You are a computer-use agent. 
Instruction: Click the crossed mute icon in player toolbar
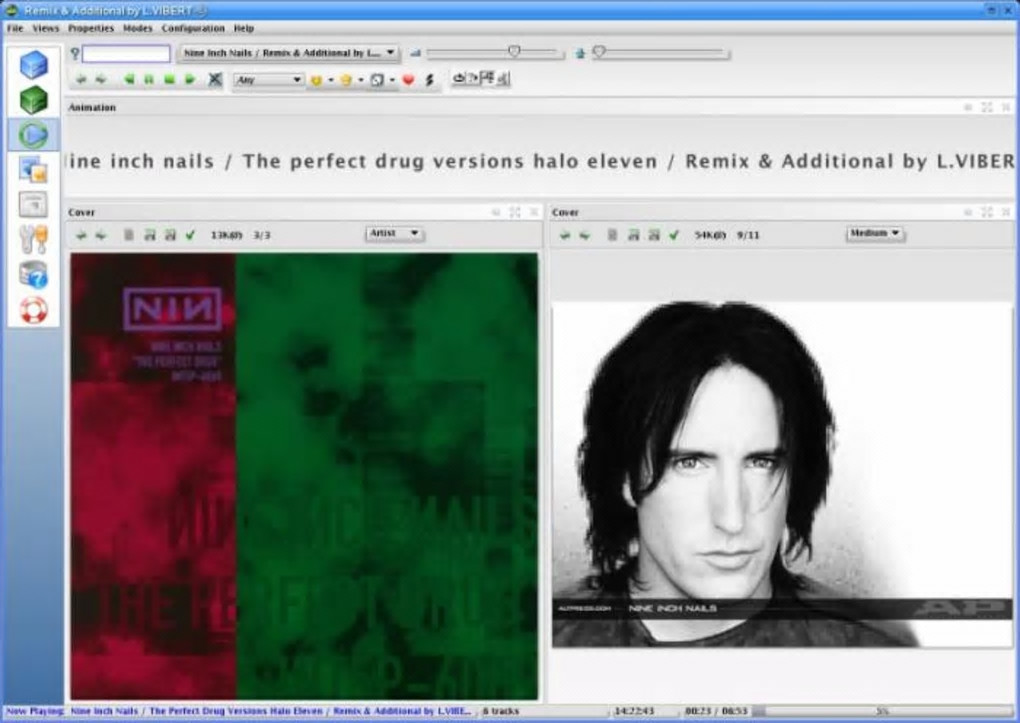pos(215,79)
